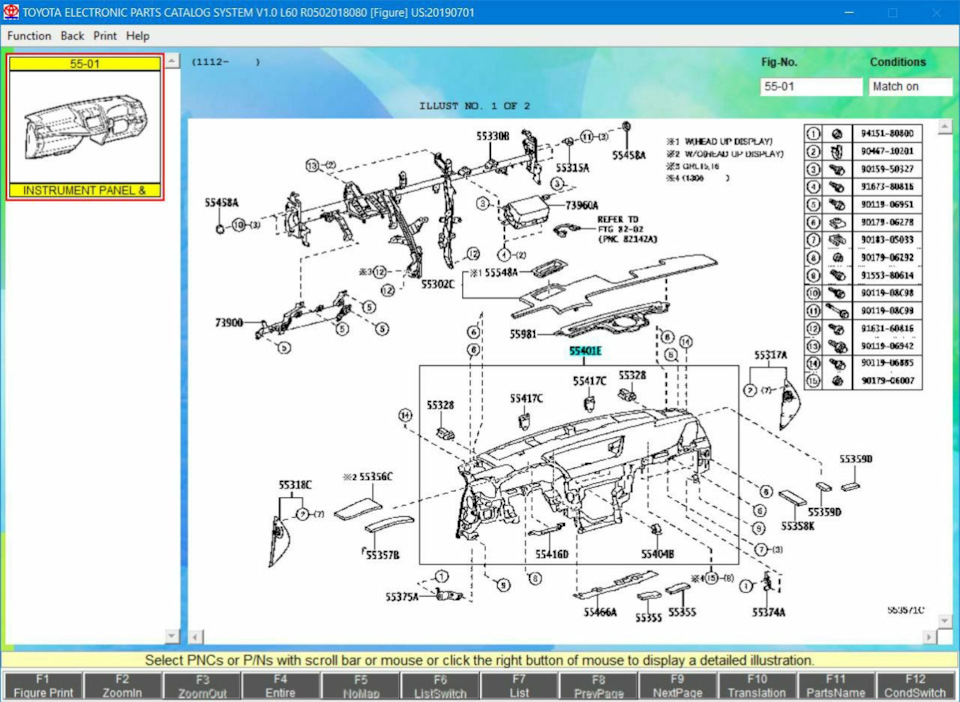Open the Print menu
960x702 pixels.
(104, 35)
